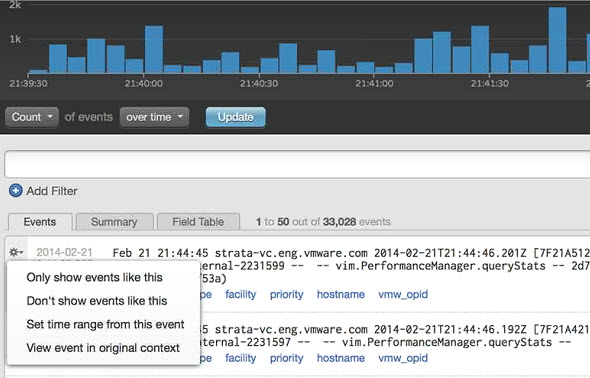Click priority field in first event

tap(286, 295)
